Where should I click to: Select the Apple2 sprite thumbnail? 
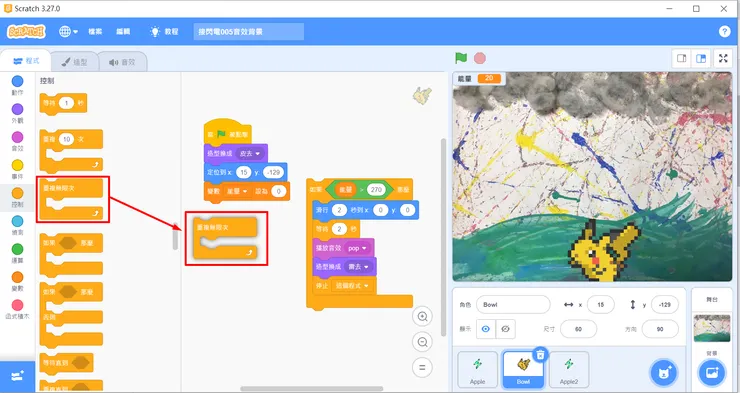pyautogui.click(x=569, y=370)
